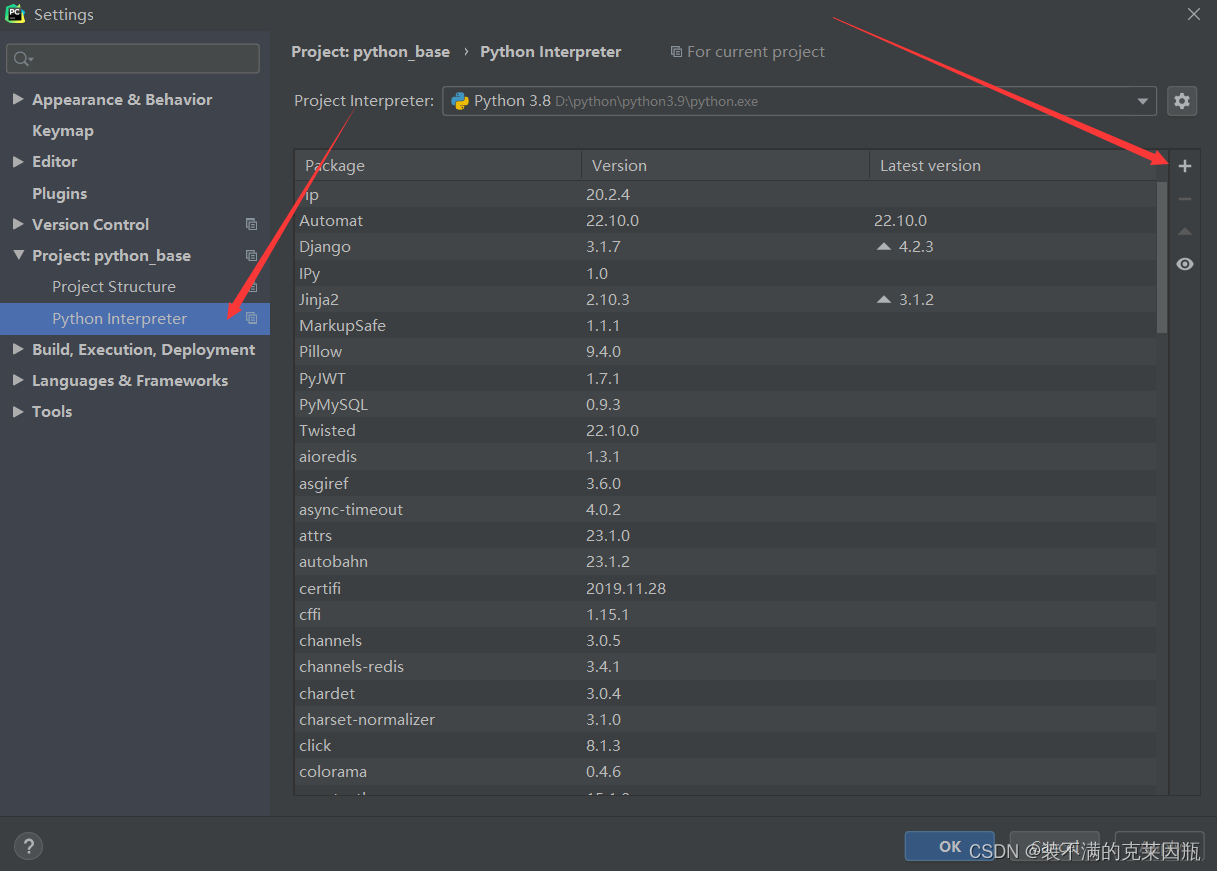Select the Pillow package row
1217x871 pixels.
pos(725,352)
